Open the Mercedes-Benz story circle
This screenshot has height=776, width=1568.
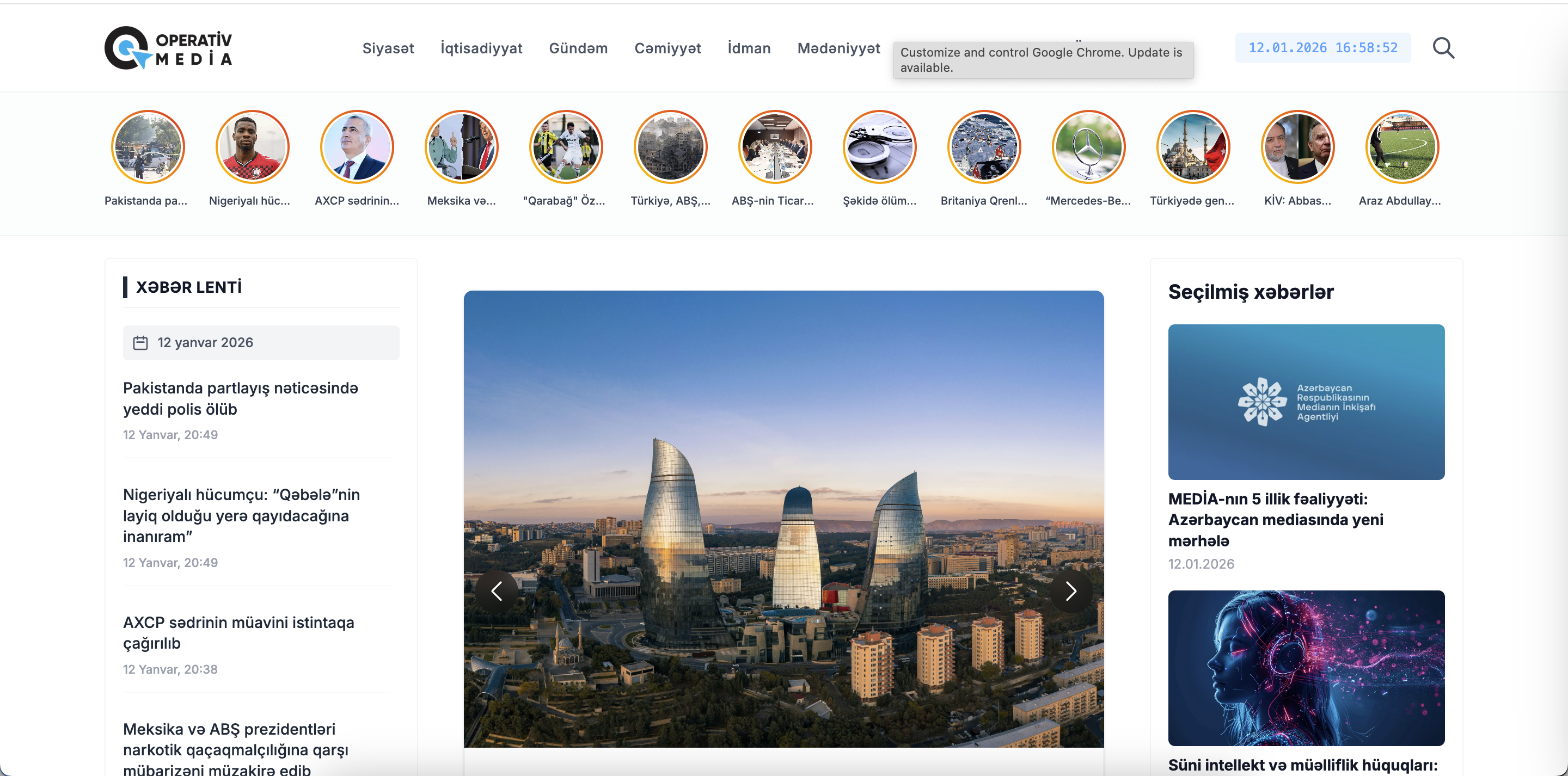coord(1088,147)
